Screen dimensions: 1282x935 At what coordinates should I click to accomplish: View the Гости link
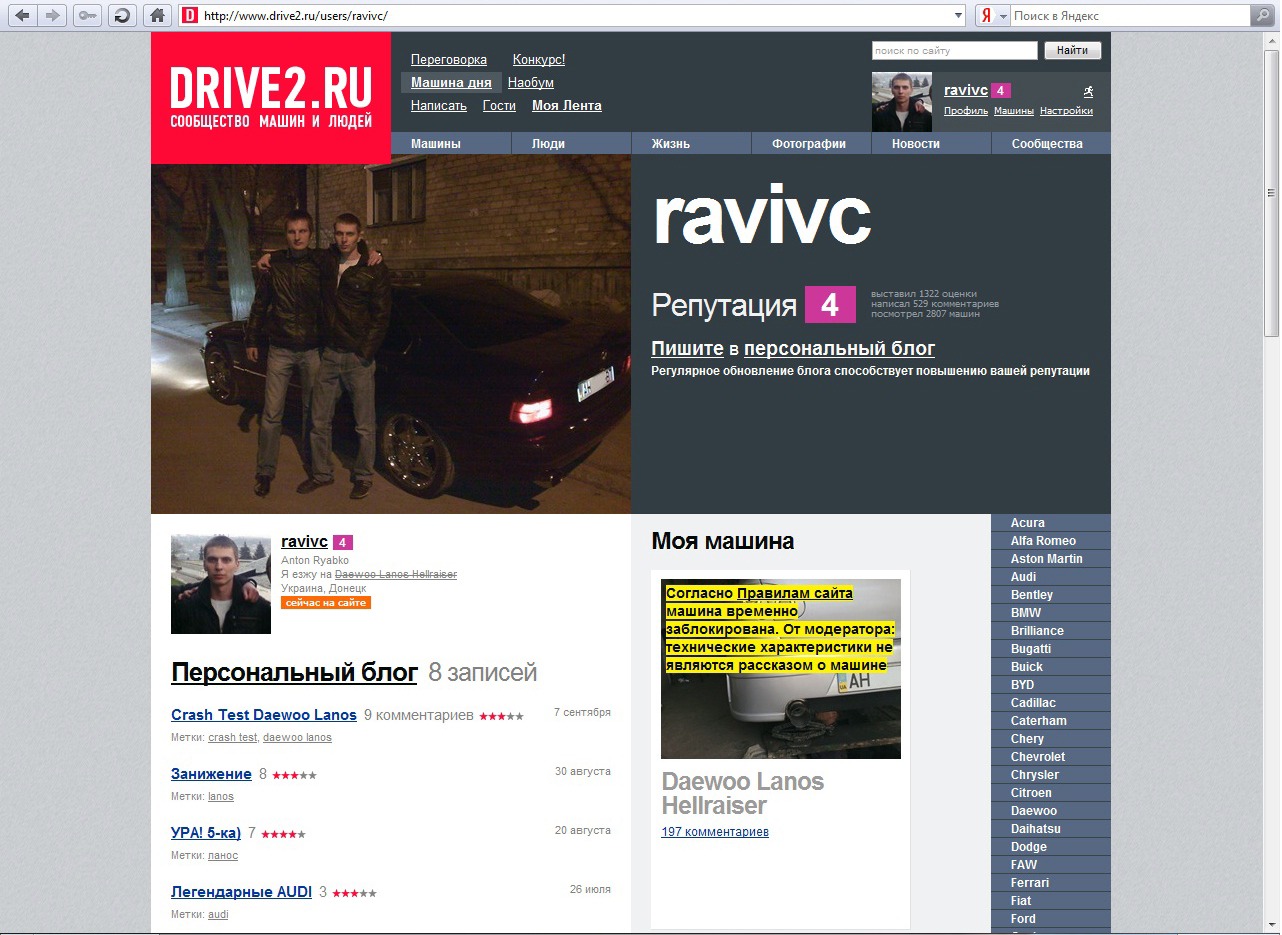(x=499, y=106)
